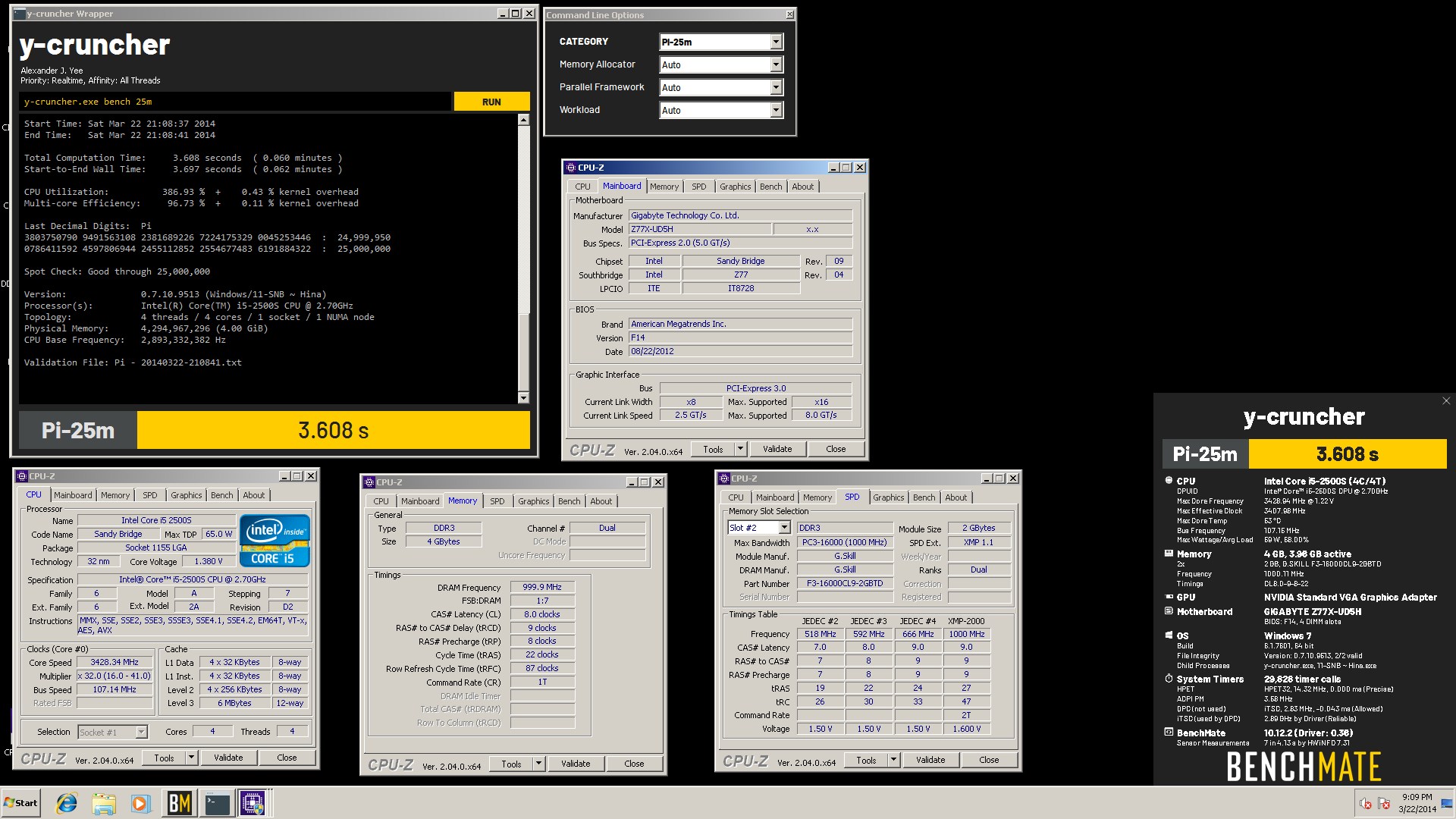Image resolution: width=1456 pixels, height=819 pixels.
Task: Run the y-cruncher benchmark
Action: (x=491, y=102)
